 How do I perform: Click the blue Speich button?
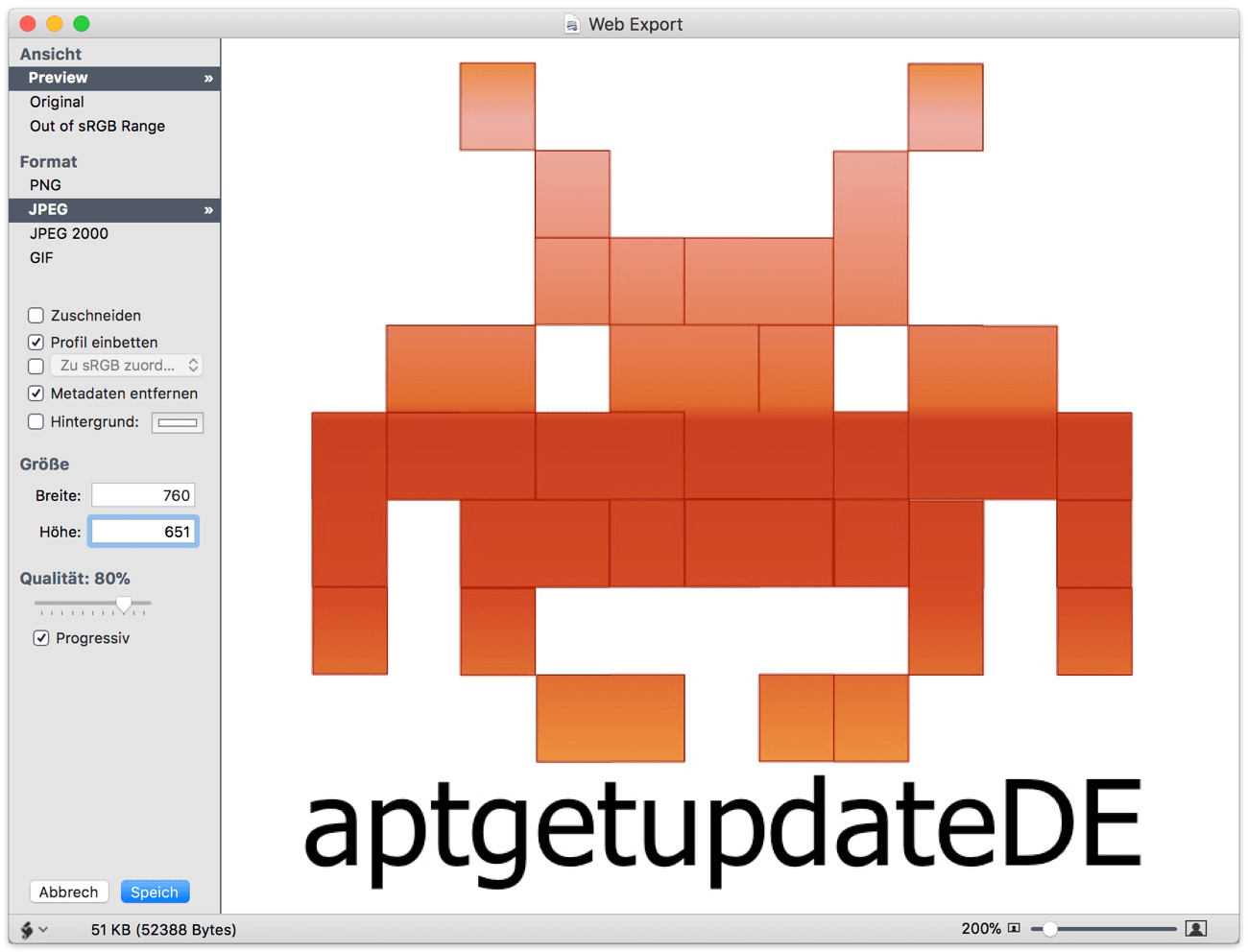point(155,892)
